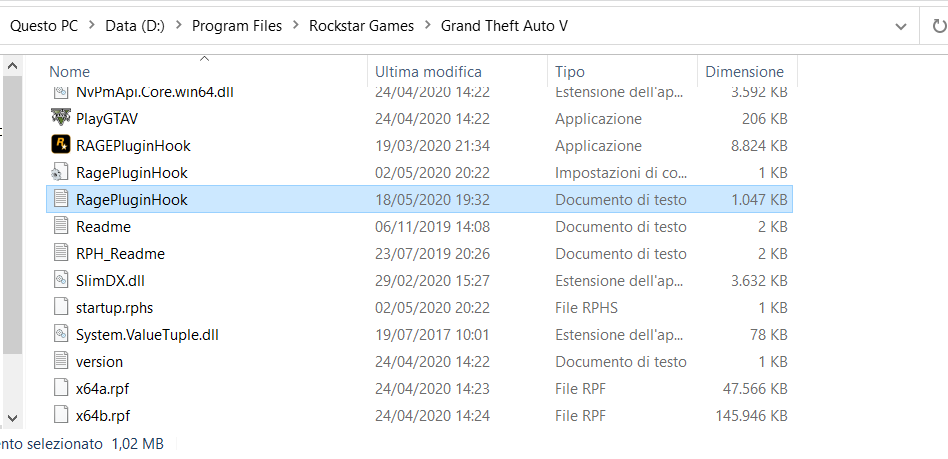Click the SlimDX.dll file icon
The image size is (948, 459).
pyautogui.click(x=60, y=280)
